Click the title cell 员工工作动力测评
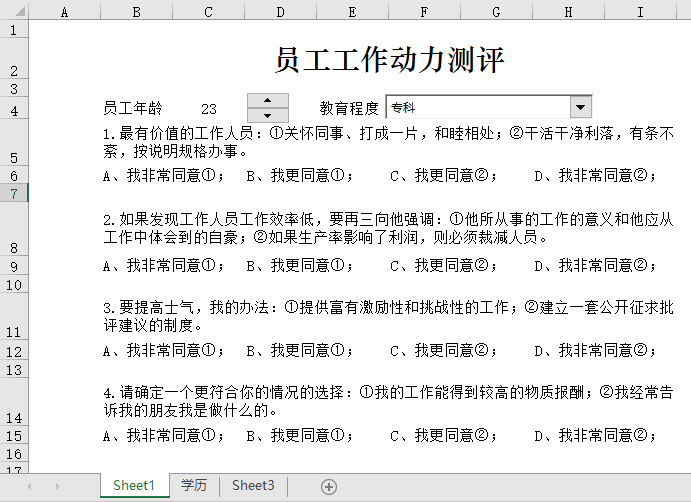The width and height of the screenshot is (691, 502). click(389, 60)
